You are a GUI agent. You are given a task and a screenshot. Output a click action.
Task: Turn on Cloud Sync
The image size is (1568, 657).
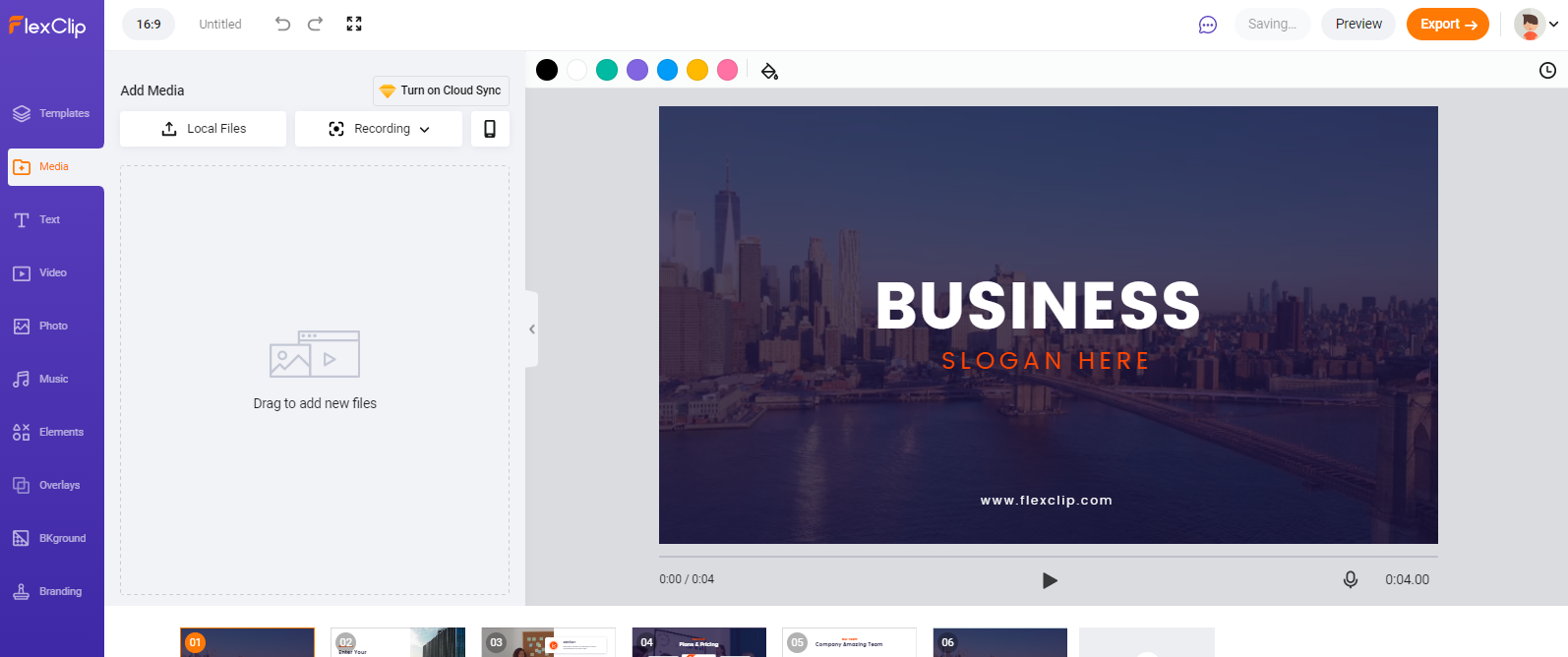441,90
